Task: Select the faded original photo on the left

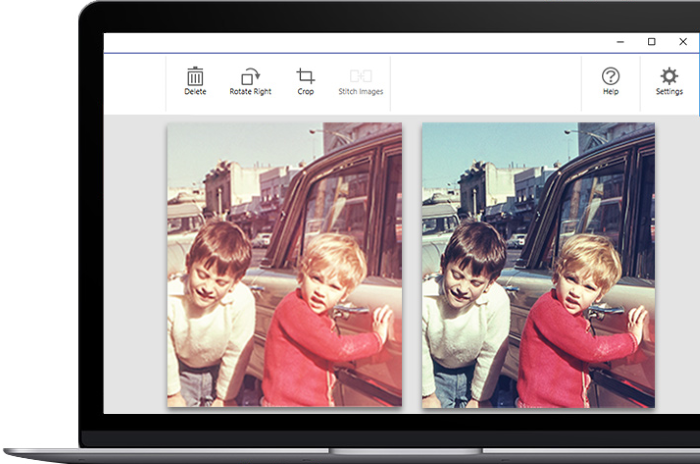Action: click(x=284, y=264)
